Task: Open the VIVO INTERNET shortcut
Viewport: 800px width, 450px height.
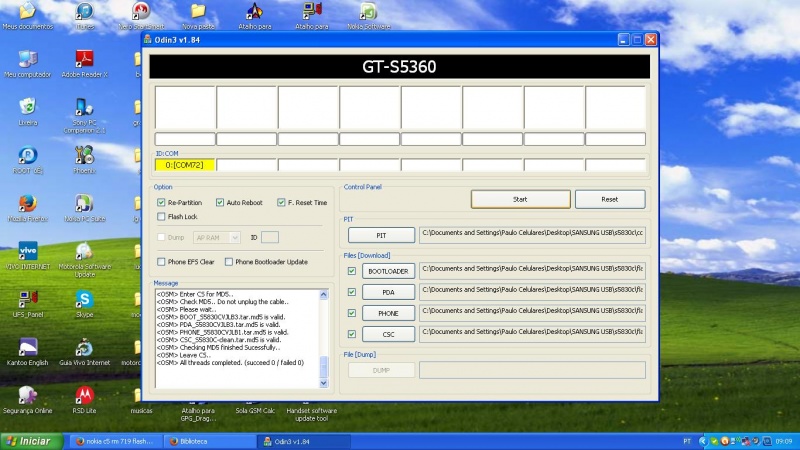Action: tap(27, 256)
